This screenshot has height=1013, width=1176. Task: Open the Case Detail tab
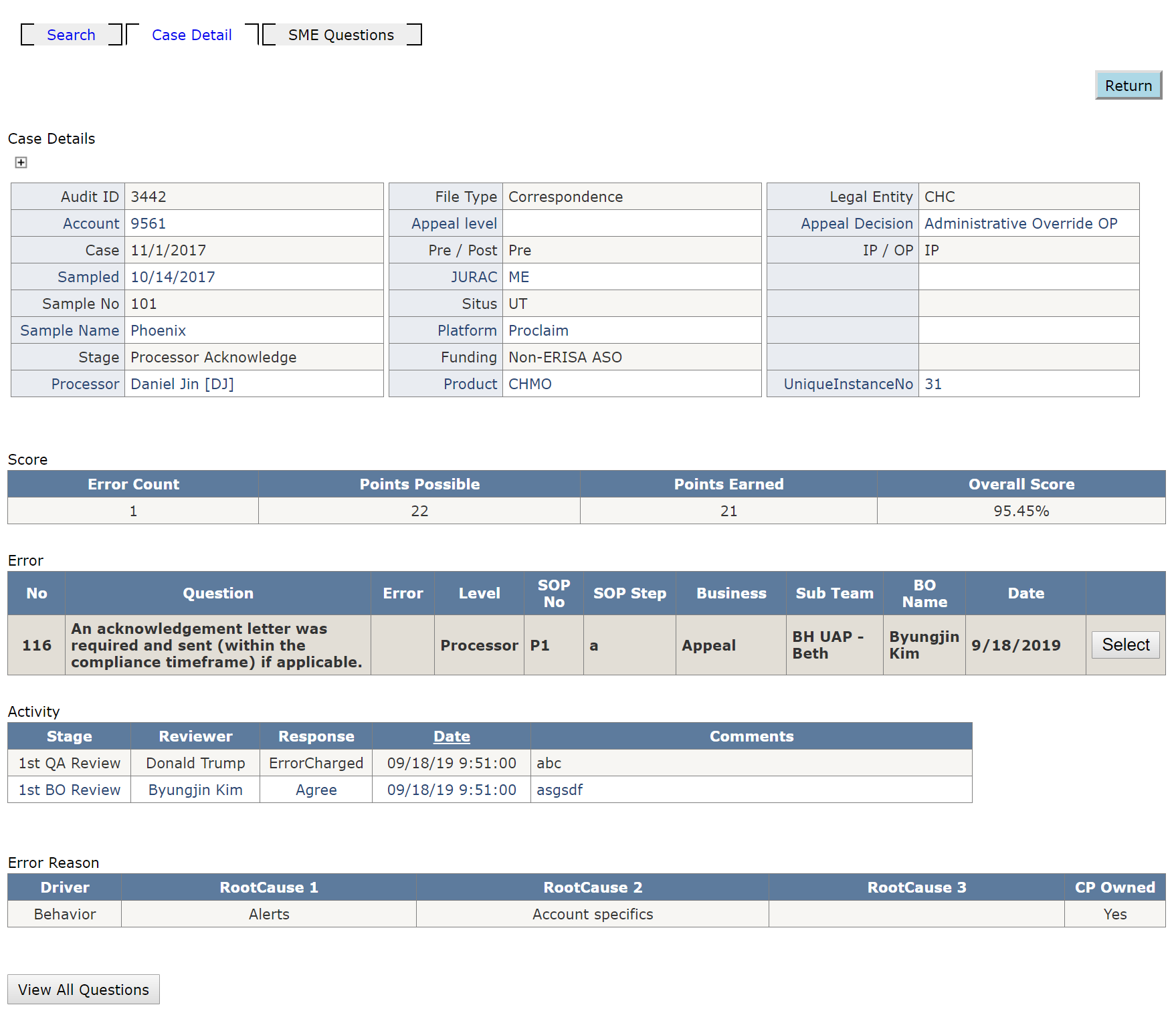coord(192,35)
